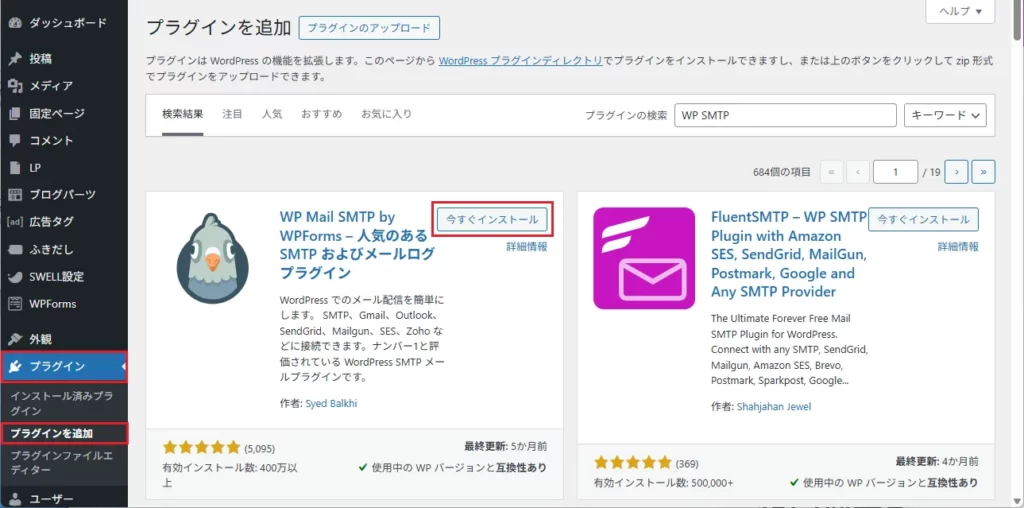Click the 投稿 pin icon

pyautogui.click(x=15, y=59)
